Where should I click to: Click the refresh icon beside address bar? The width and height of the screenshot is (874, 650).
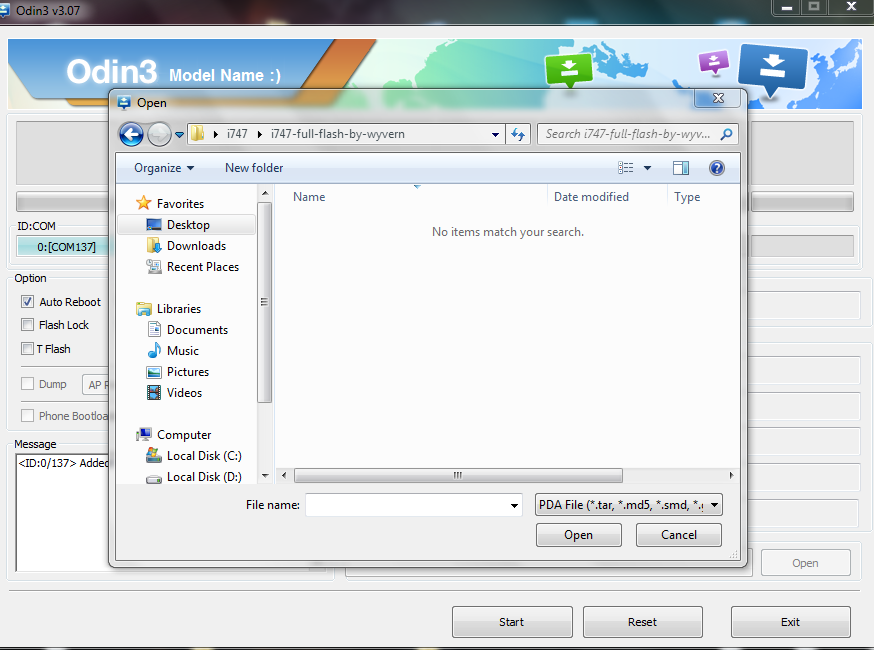(x=518, y=134)
